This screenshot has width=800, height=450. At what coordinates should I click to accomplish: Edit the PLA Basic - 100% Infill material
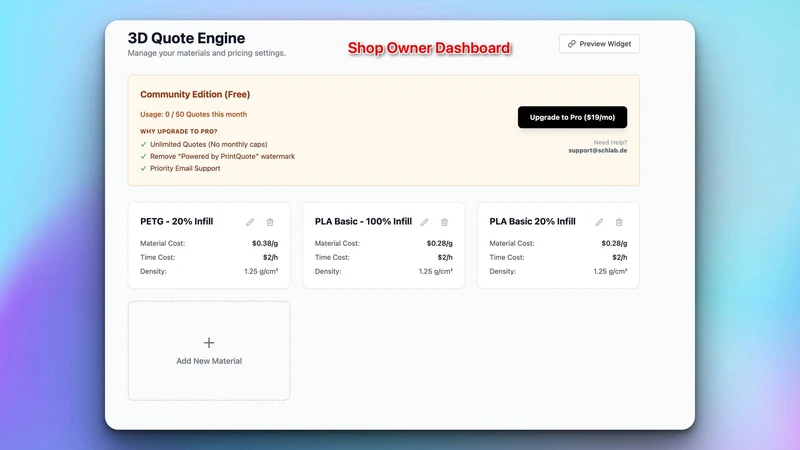point(424,222)
